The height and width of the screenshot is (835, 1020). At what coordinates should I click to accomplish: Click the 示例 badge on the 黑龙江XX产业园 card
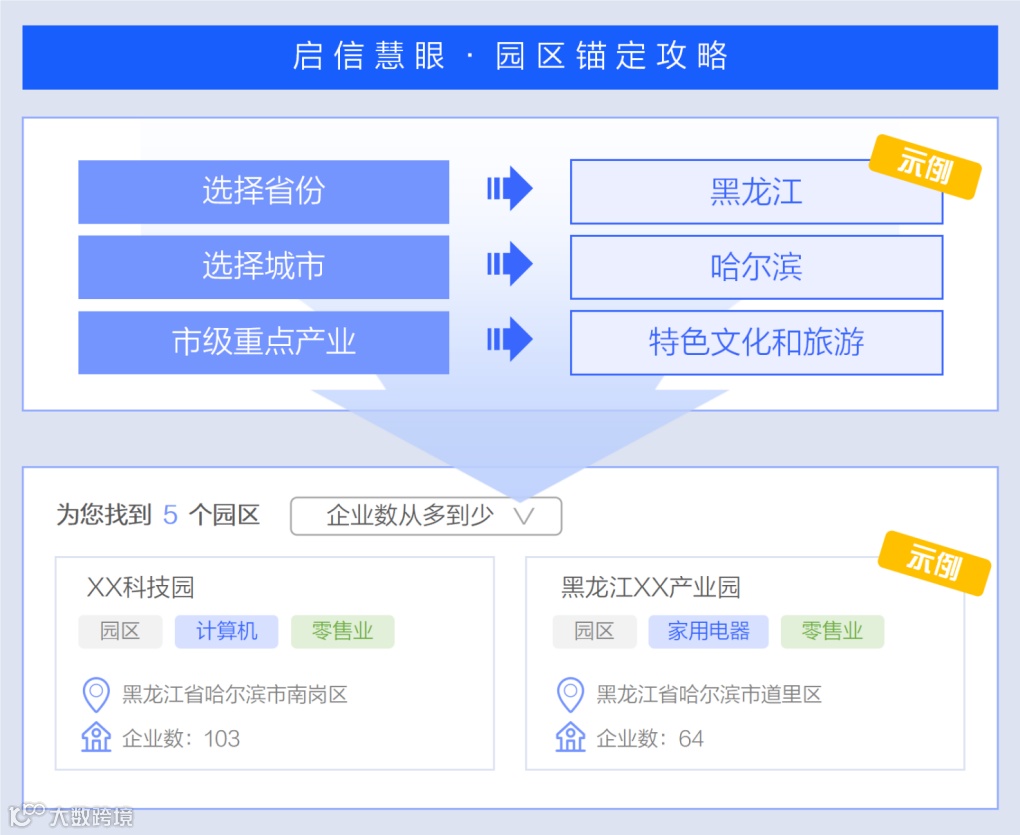[x=934, y=563]
